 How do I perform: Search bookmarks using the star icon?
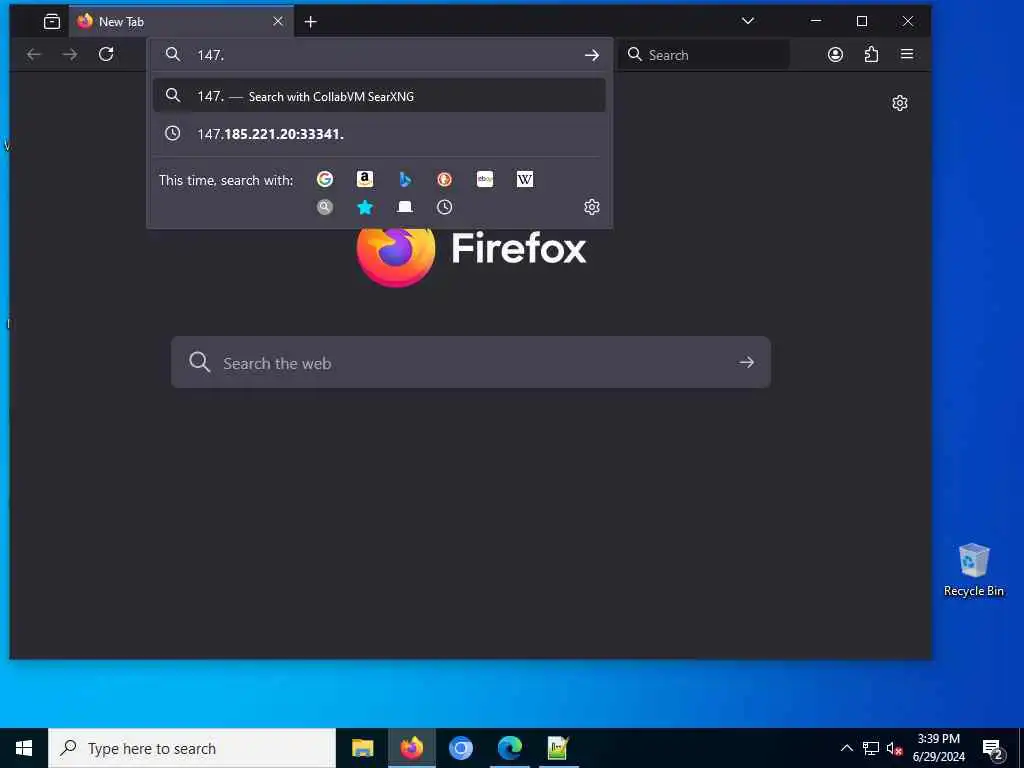pos(365,207)
